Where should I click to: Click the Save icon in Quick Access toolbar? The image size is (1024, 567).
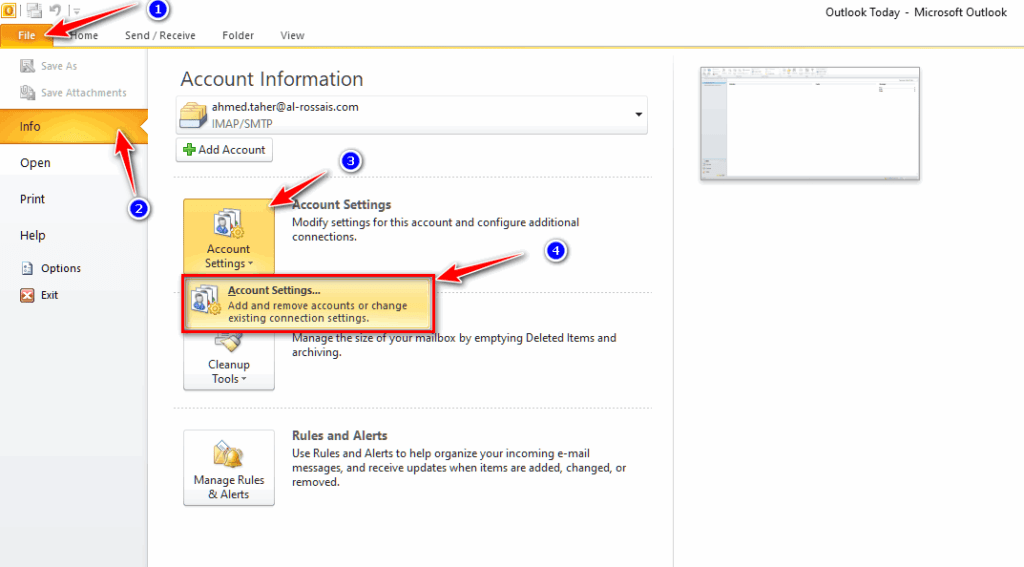point(34,9)
